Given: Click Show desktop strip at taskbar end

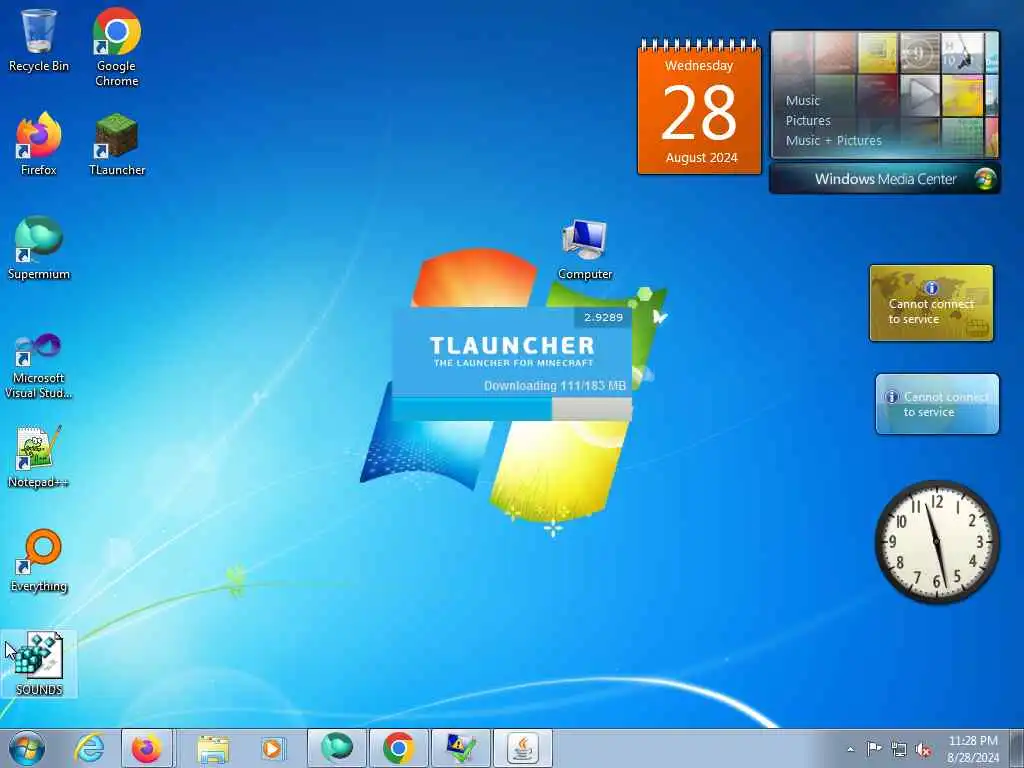Looking at the screenshot, I should point(1018,748).
